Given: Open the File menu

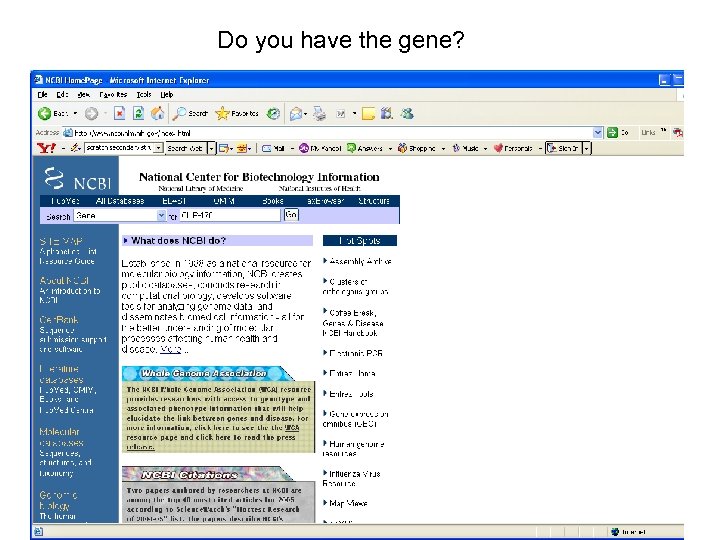Looking at the screenshot, I should [42, 95].
